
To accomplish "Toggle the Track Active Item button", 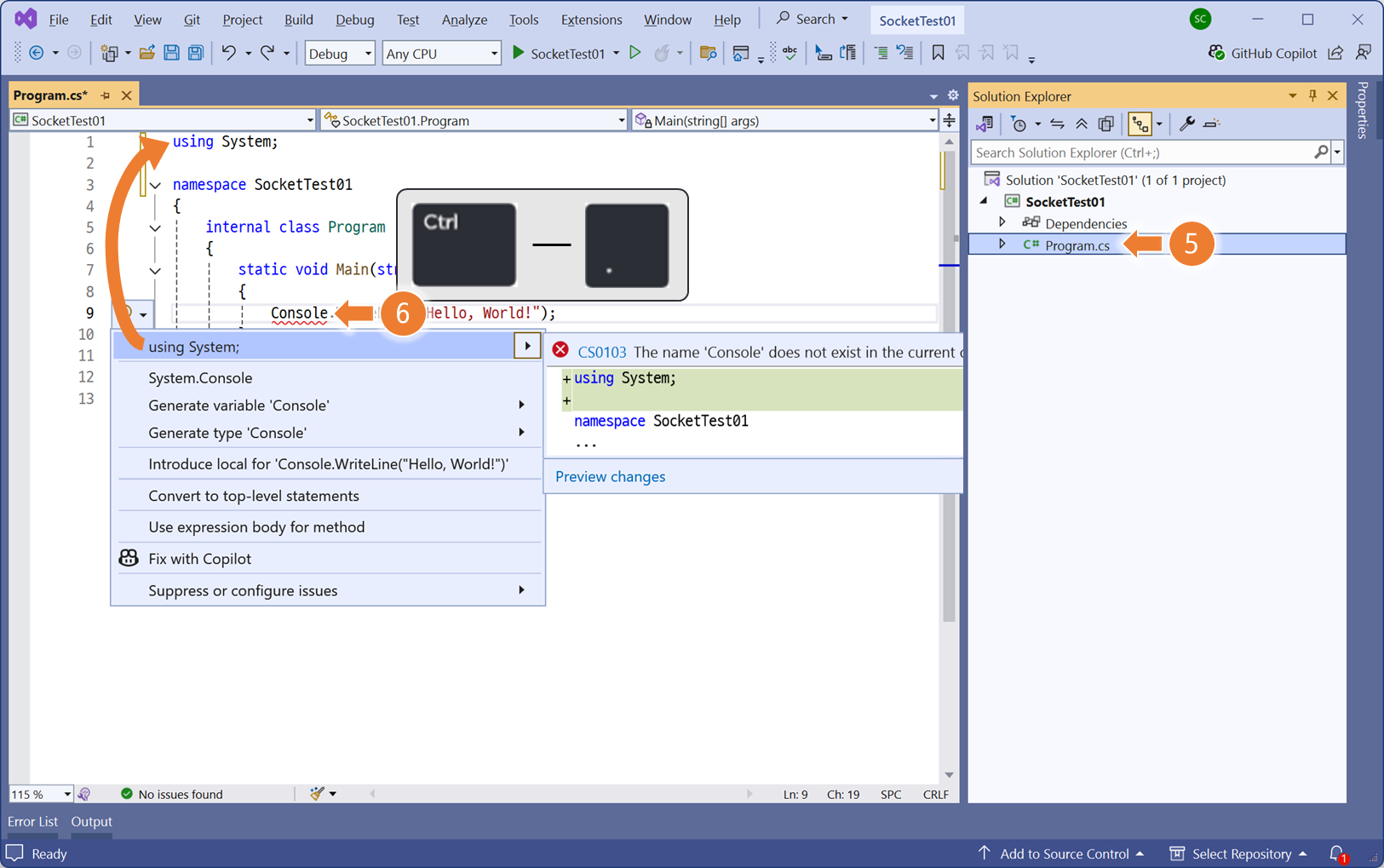I will tap(1140, 124).
